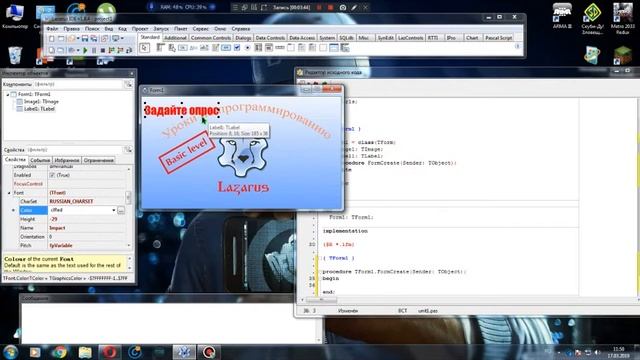Screen dimensions: 640x360
Task: Select Image1: TImage in component tree
Action: 41,102
